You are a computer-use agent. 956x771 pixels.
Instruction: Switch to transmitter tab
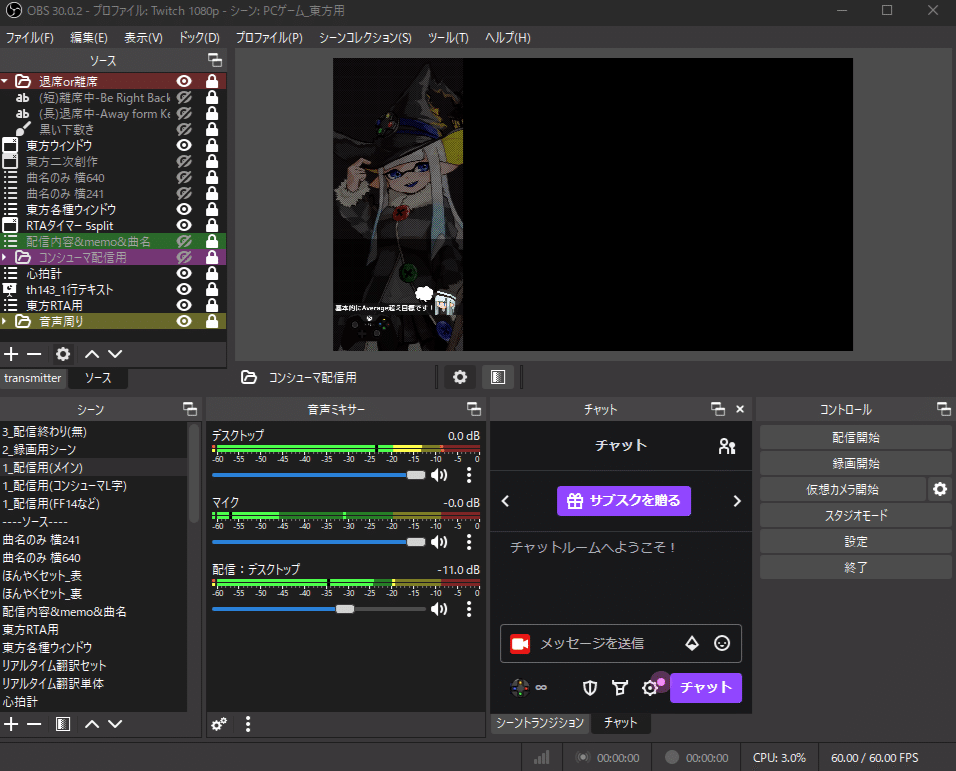(x=33, y=378)
